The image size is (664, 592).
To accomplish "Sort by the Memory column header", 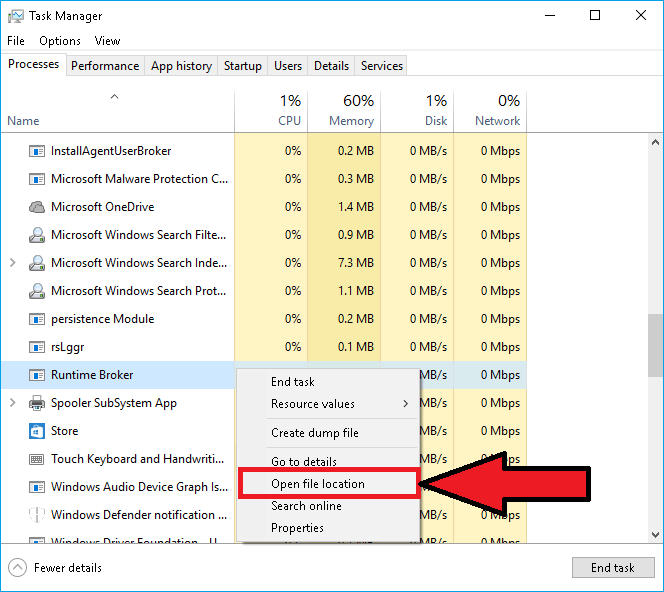I will (344, 111).
